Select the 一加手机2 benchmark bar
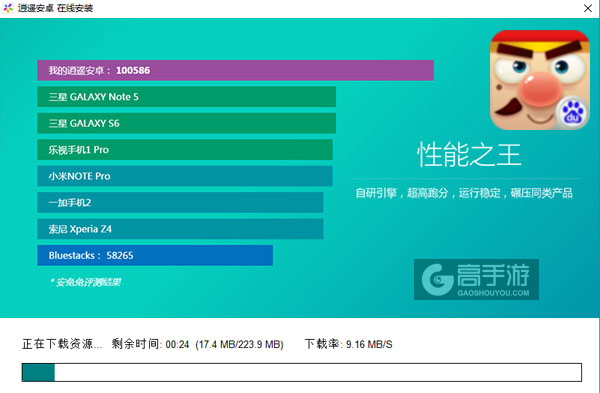The height and width of the screenshot is (393, 600). click(180, 202)
